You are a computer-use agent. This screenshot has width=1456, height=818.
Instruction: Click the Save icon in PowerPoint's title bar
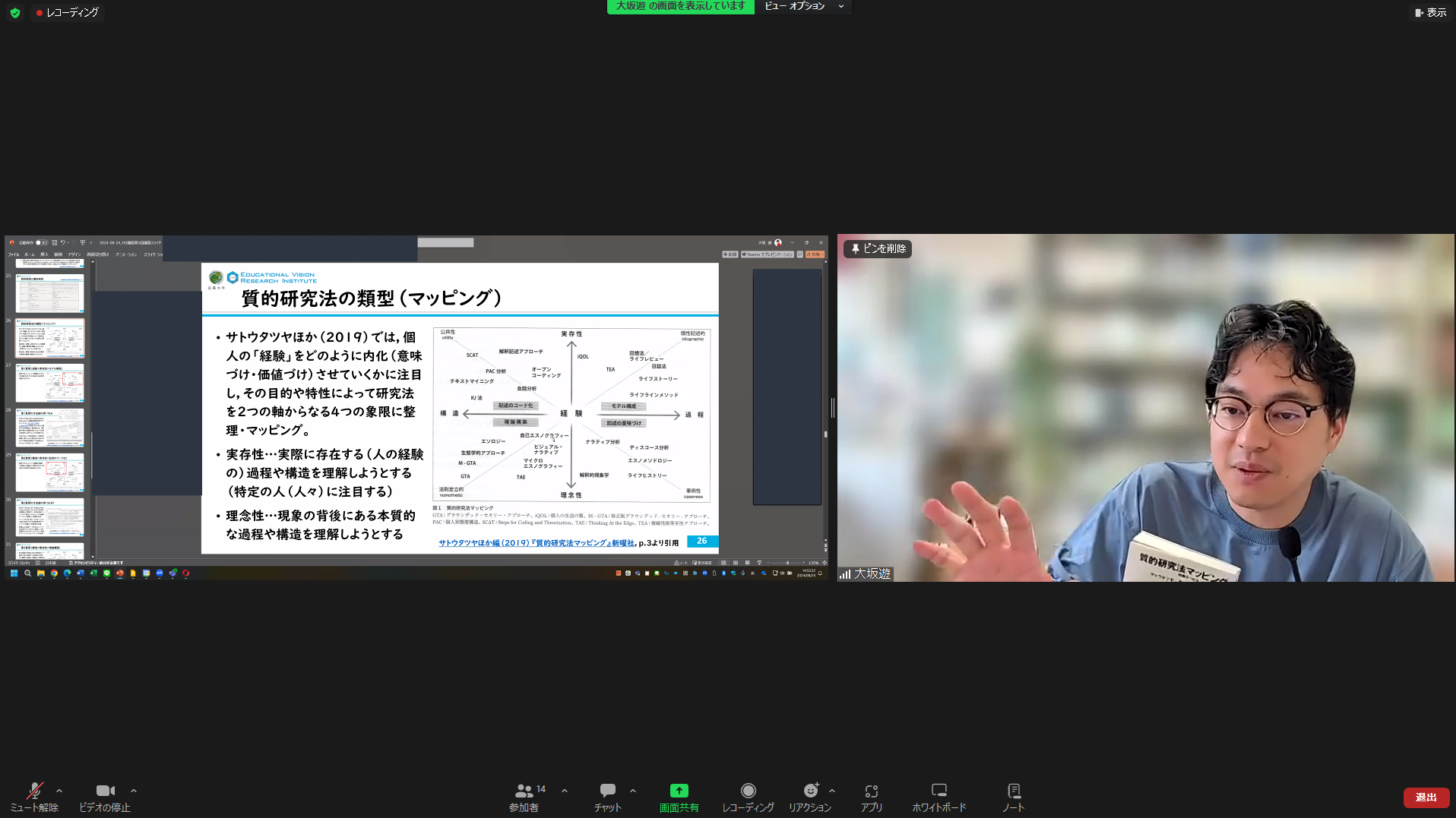[x=55, y=243]
